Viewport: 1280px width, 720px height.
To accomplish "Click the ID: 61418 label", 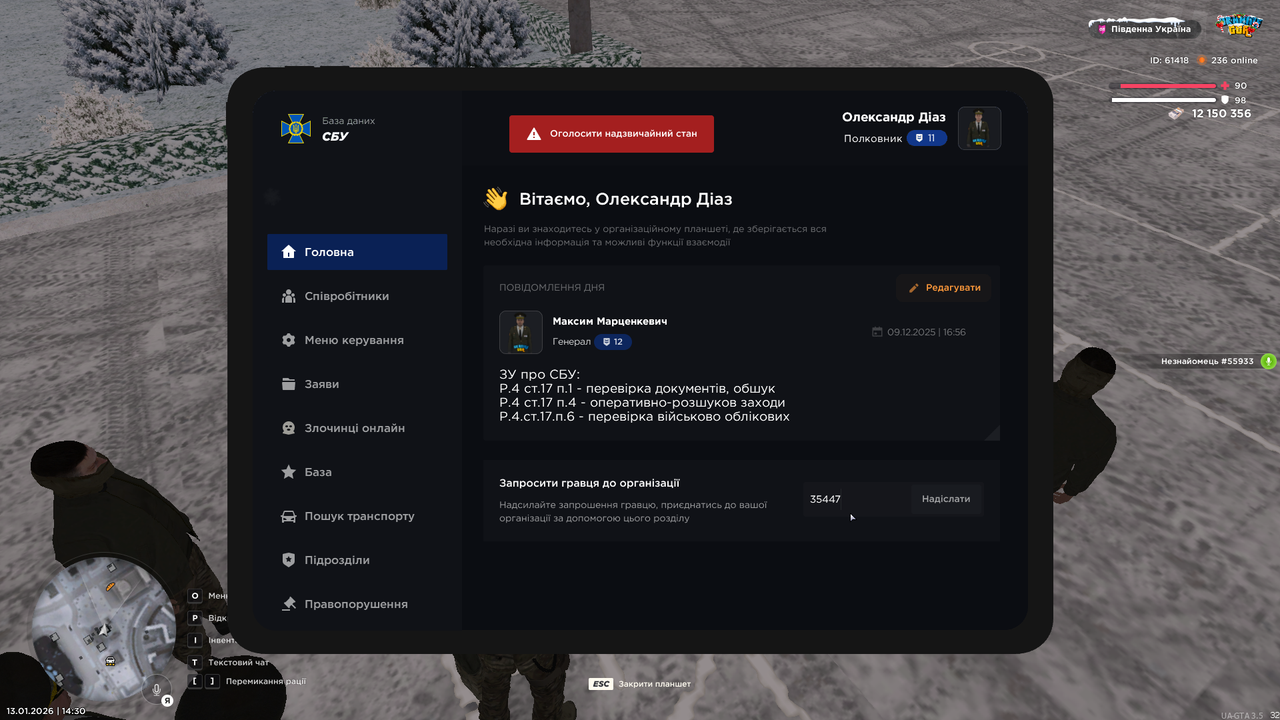I will click(x=1169, y=60).
